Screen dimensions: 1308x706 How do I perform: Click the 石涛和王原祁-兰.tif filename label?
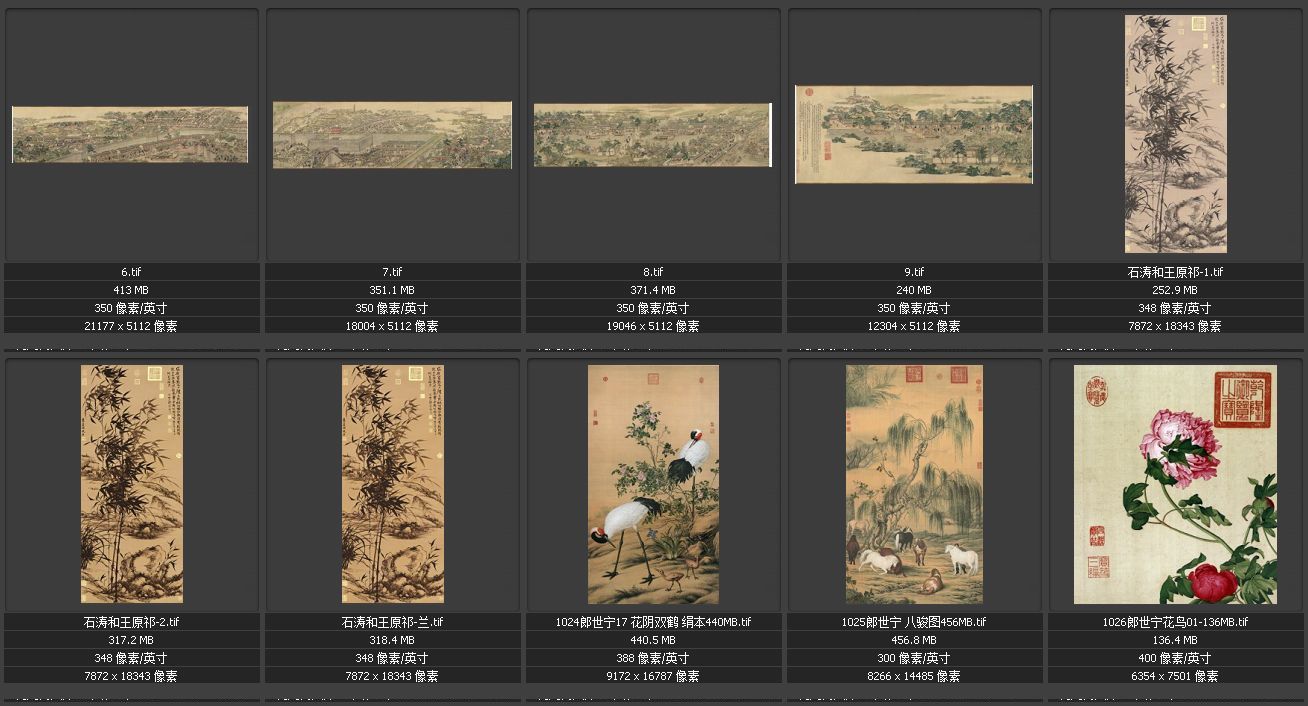coord(392,622)
